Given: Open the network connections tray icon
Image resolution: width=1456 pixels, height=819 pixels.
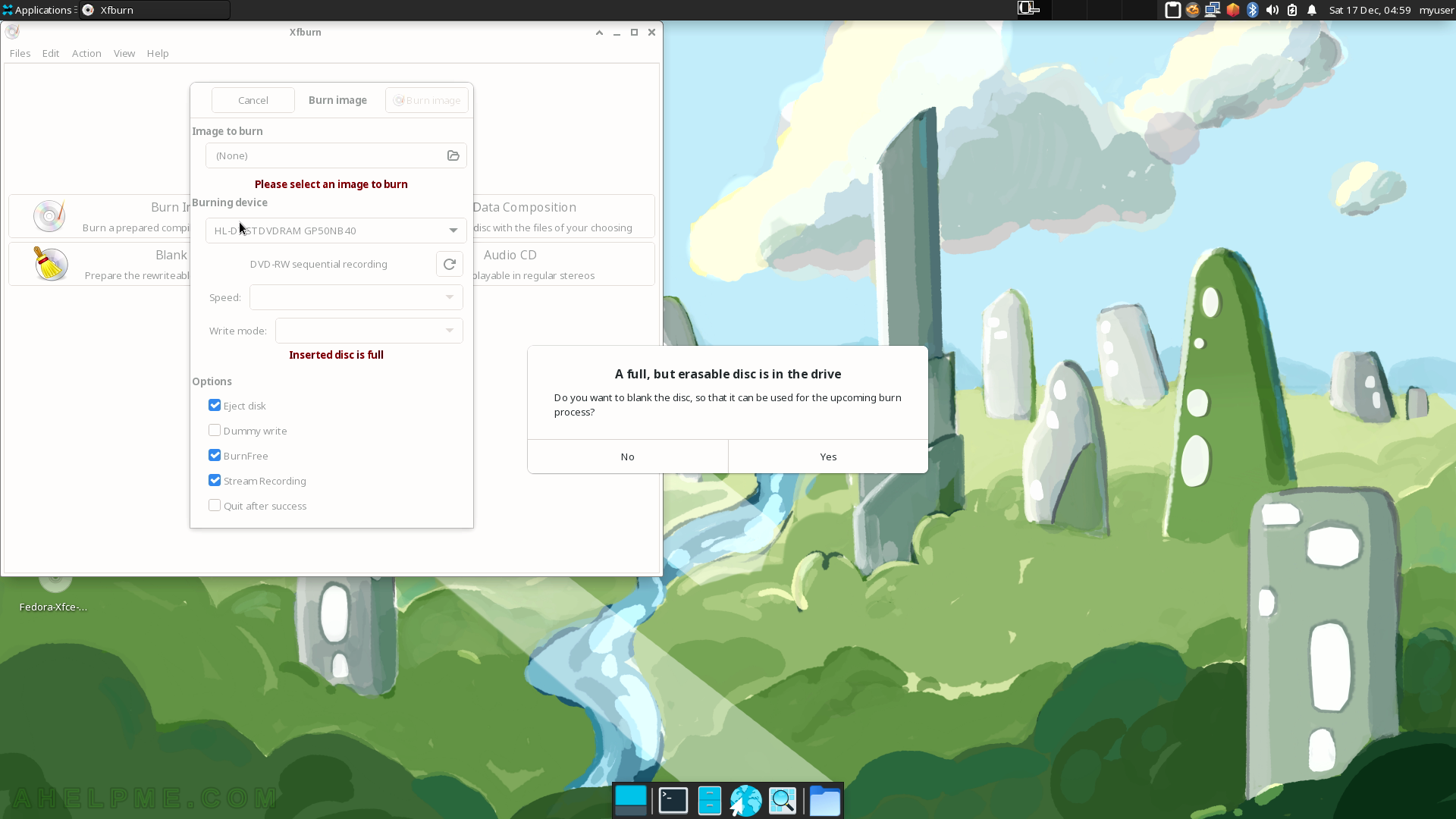Looking at the screenshot, I should (x=1213, y=10).
